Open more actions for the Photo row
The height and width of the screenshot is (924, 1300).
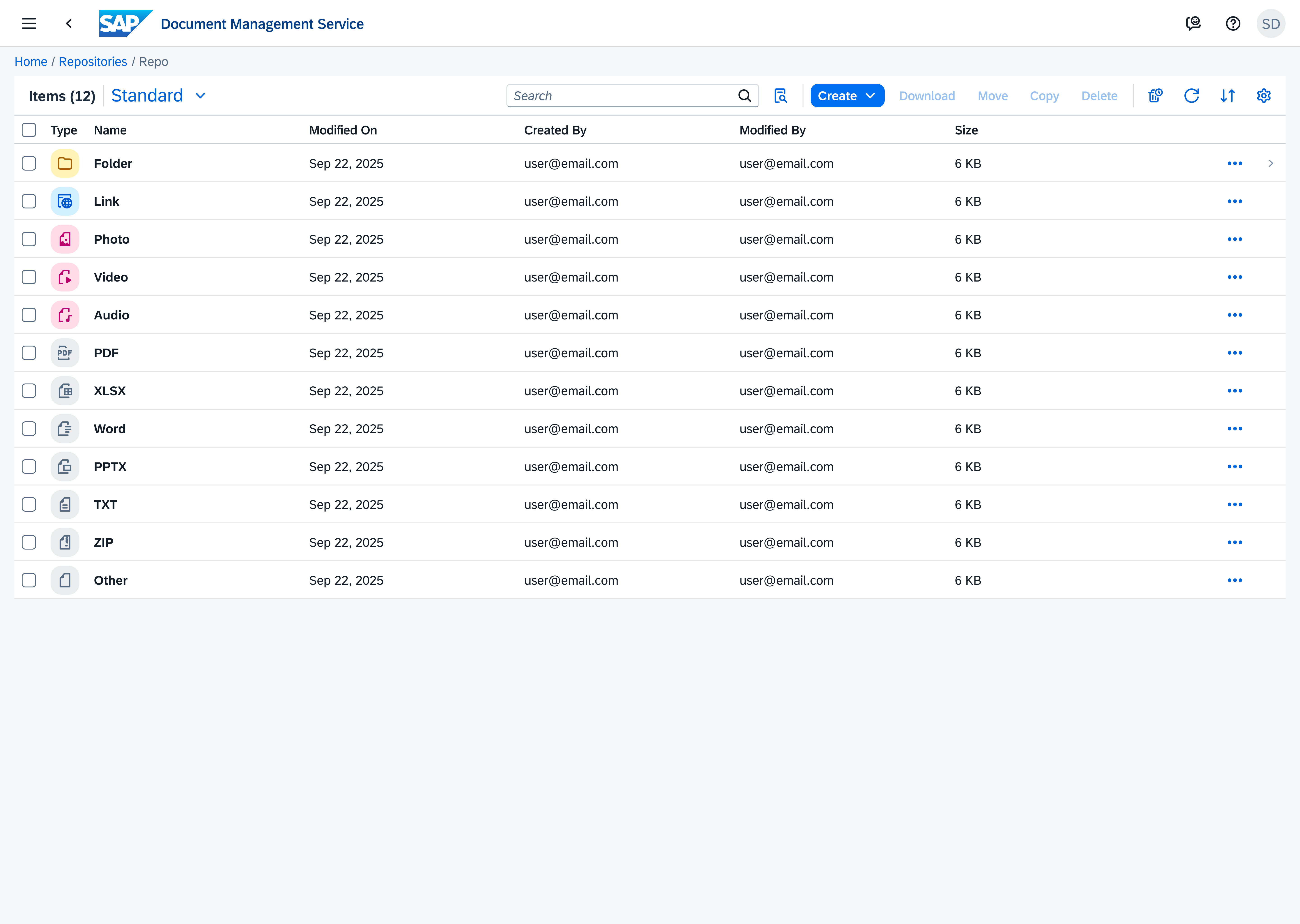(x=1235, y=239)
